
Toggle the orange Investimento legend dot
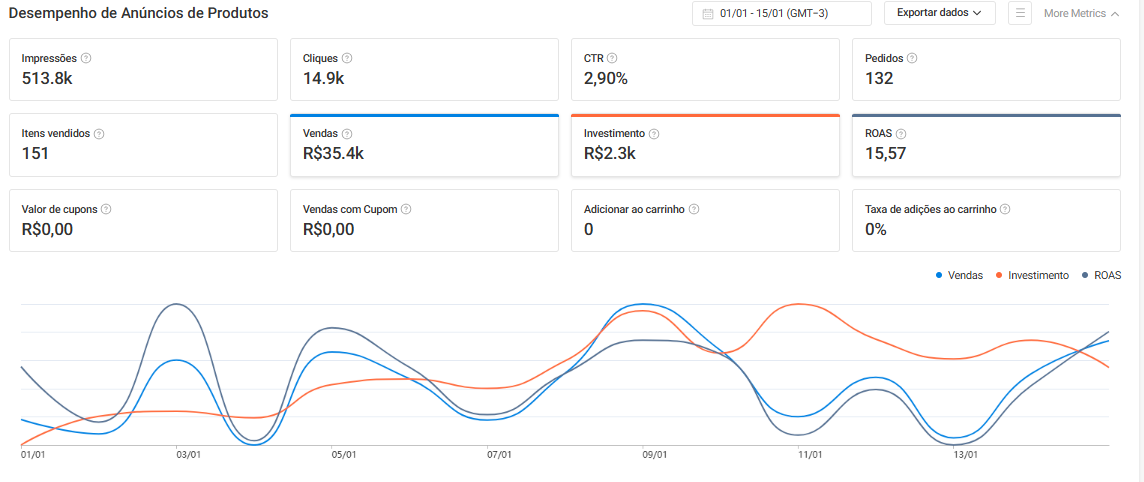[1000, 276]
